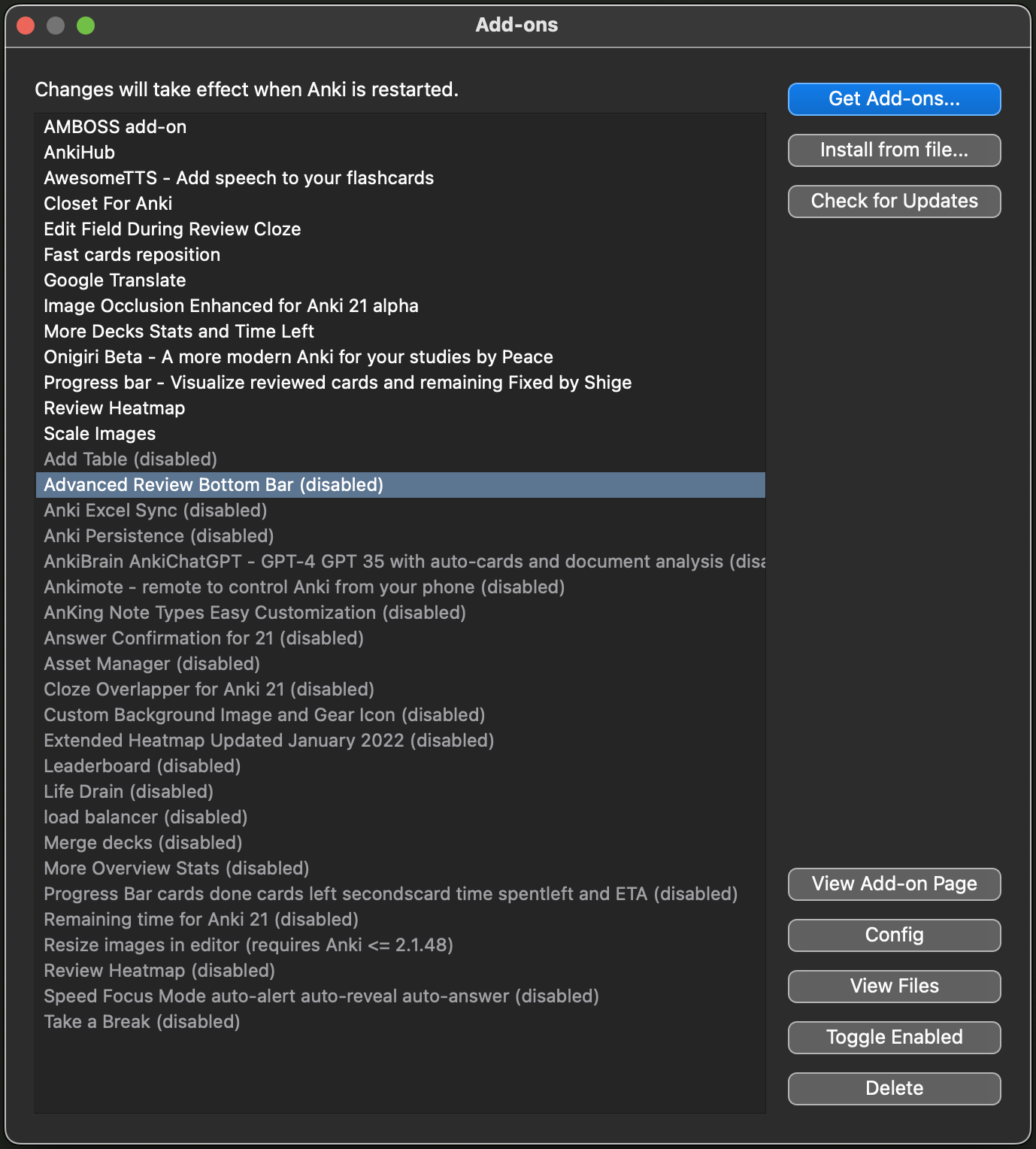Check for Updates of add-ons
The image size is (1036, 1149).
click(x=894, y=202)
